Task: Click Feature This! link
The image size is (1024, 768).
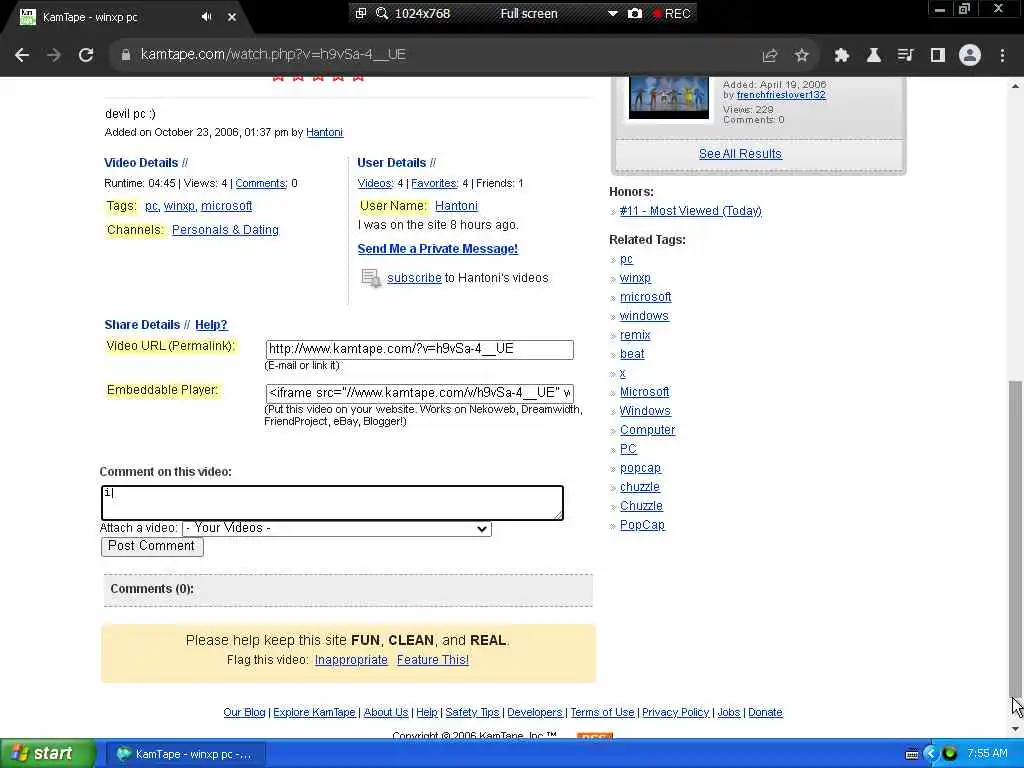Action: [x=433, y=660]
